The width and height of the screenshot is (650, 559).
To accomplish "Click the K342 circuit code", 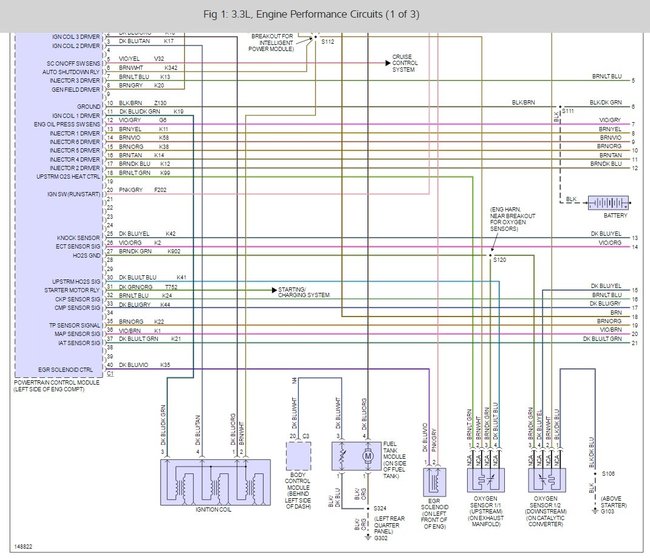I will [171, 68].
